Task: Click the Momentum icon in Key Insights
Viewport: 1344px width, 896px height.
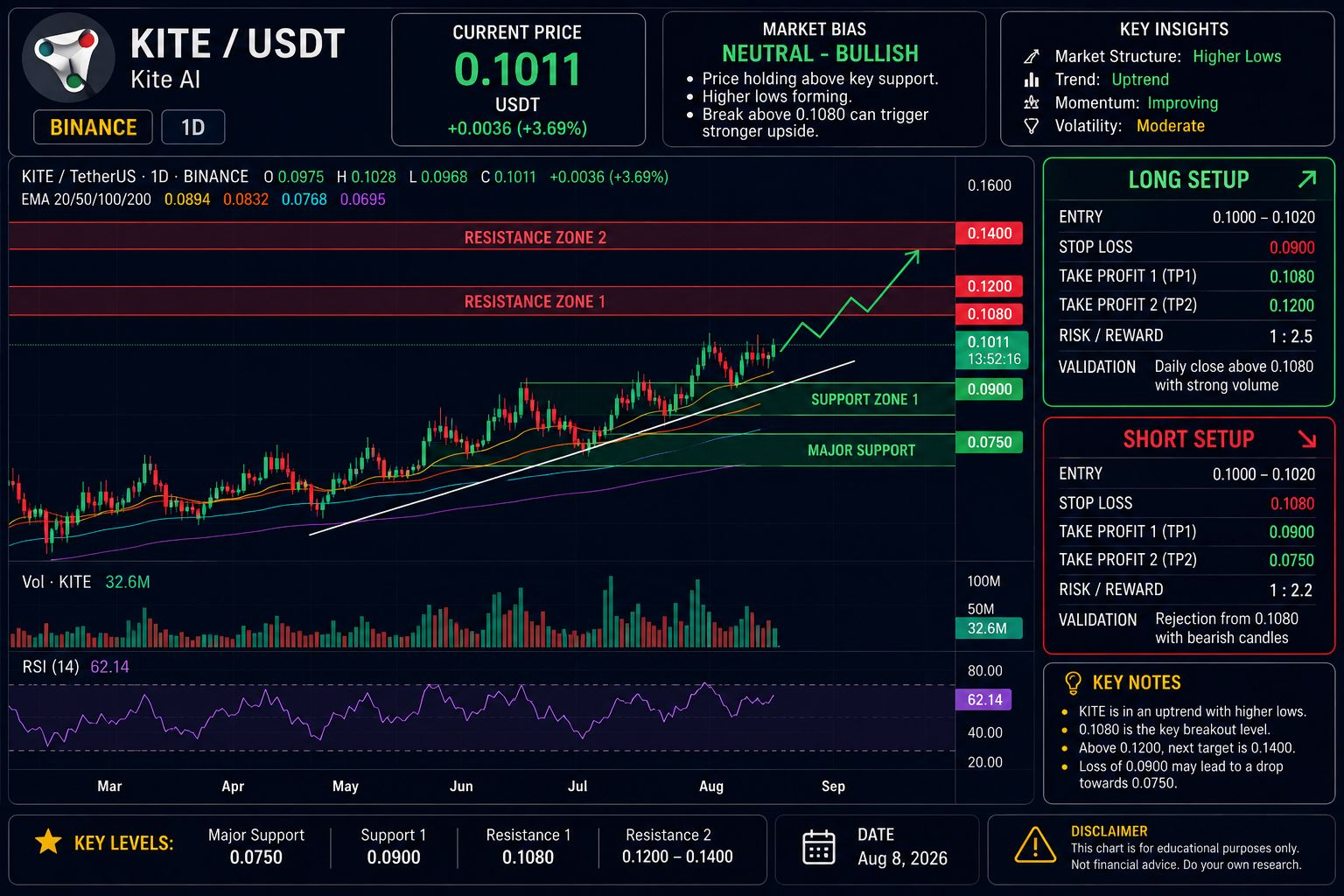Action: pyautogui.click(x=1032, y=102)
